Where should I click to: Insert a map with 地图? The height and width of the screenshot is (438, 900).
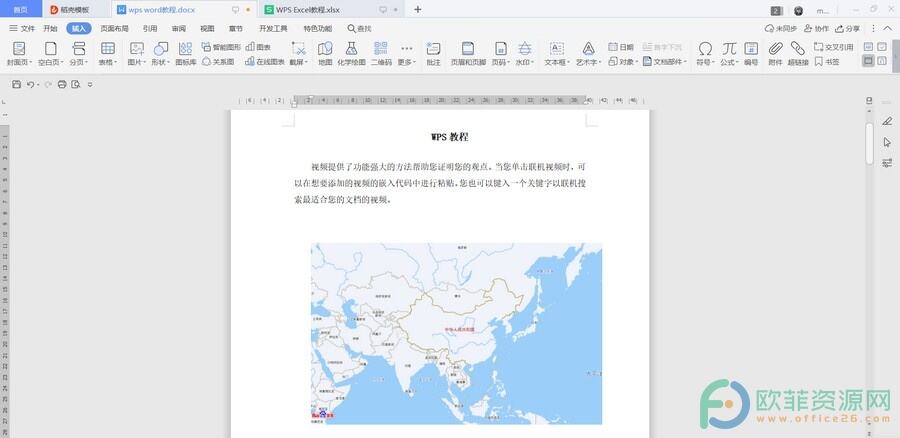[325, 53]
